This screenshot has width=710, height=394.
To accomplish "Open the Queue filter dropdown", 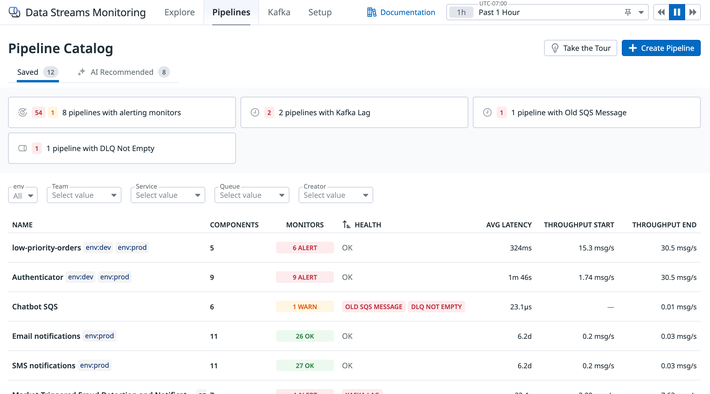I will pos(252,195).
